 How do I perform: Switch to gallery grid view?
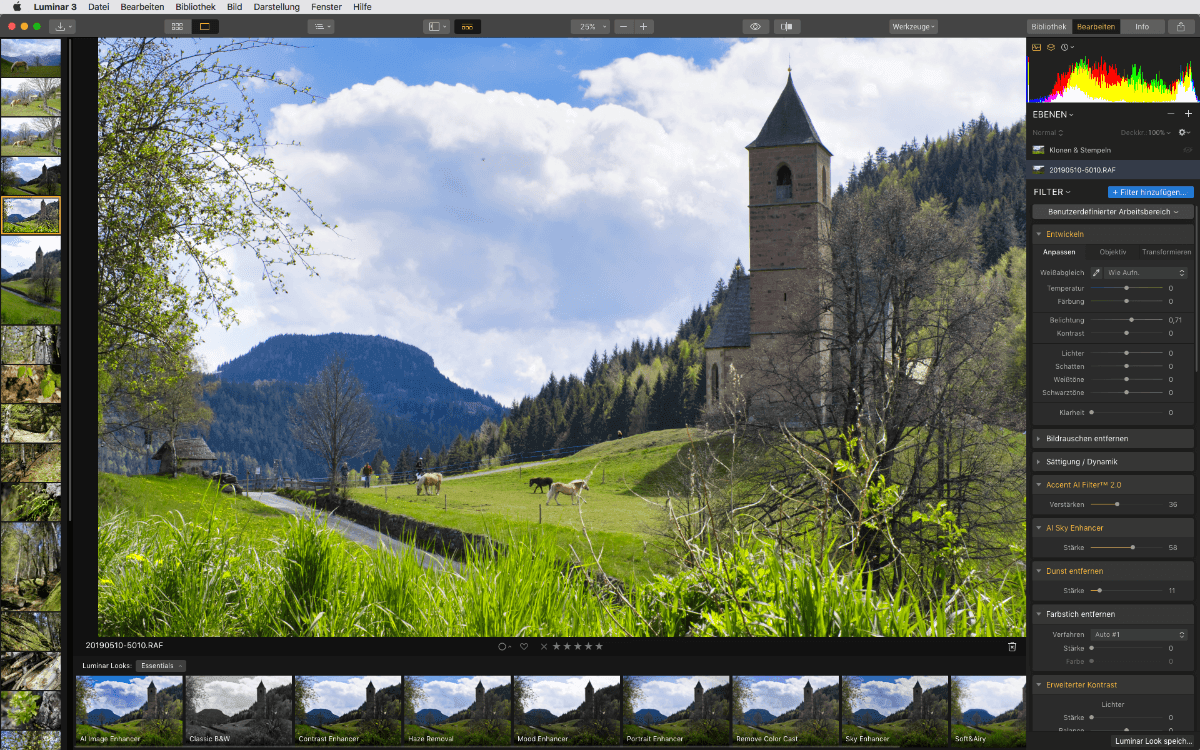(177, 27)
